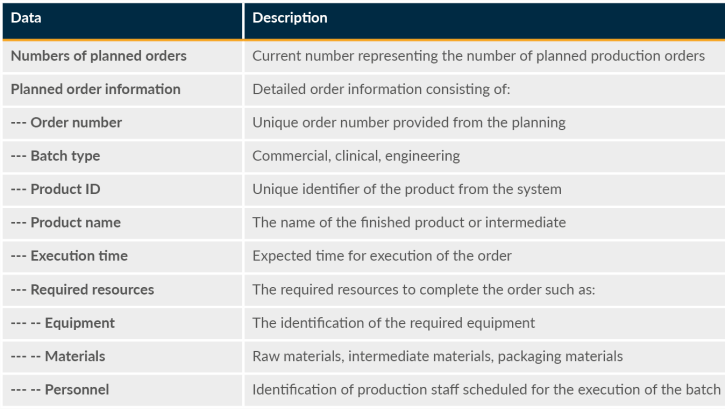Click the "--- Product ID" cell
Viewport: 725px width, 409px height.
point(55,189)
